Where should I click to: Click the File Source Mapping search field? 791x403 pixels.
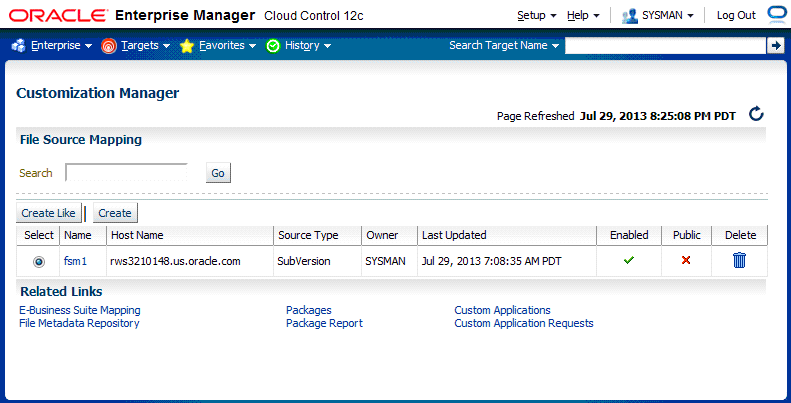[126, 172]
